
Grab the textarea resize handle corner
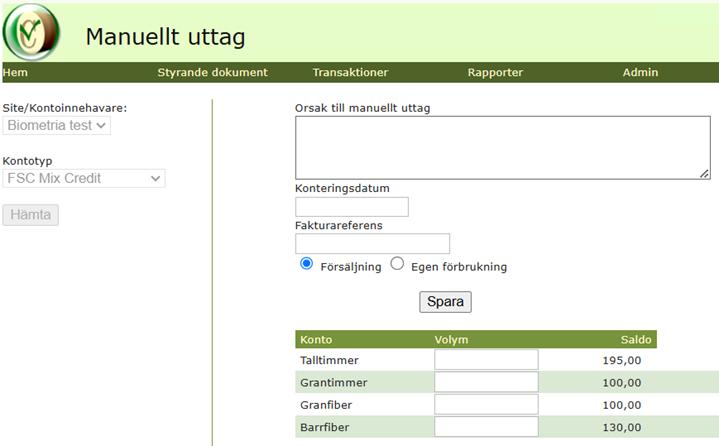tap(705, 174)
